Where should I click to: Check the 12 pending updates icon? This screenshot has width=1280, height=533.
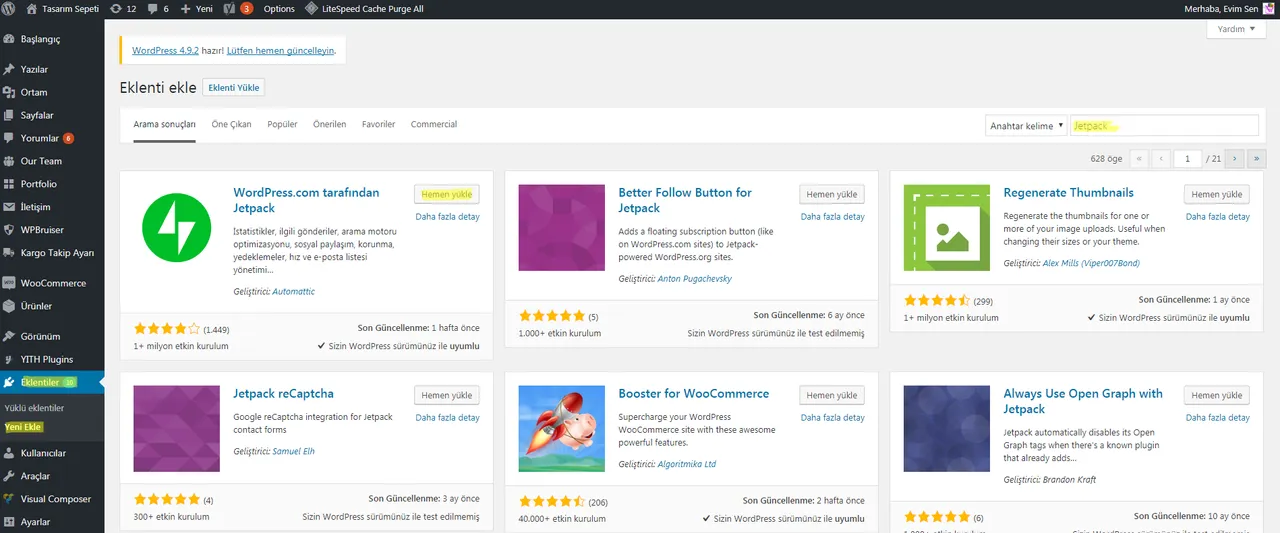click(123, 8)
